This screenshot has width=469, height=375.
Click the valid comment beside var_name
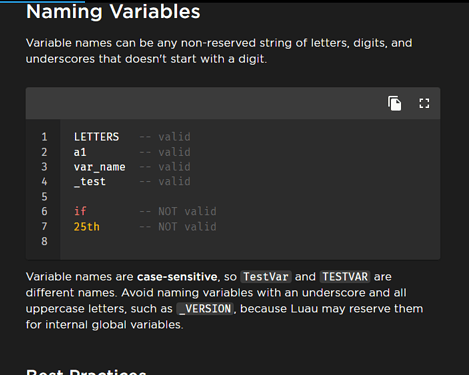165,167
